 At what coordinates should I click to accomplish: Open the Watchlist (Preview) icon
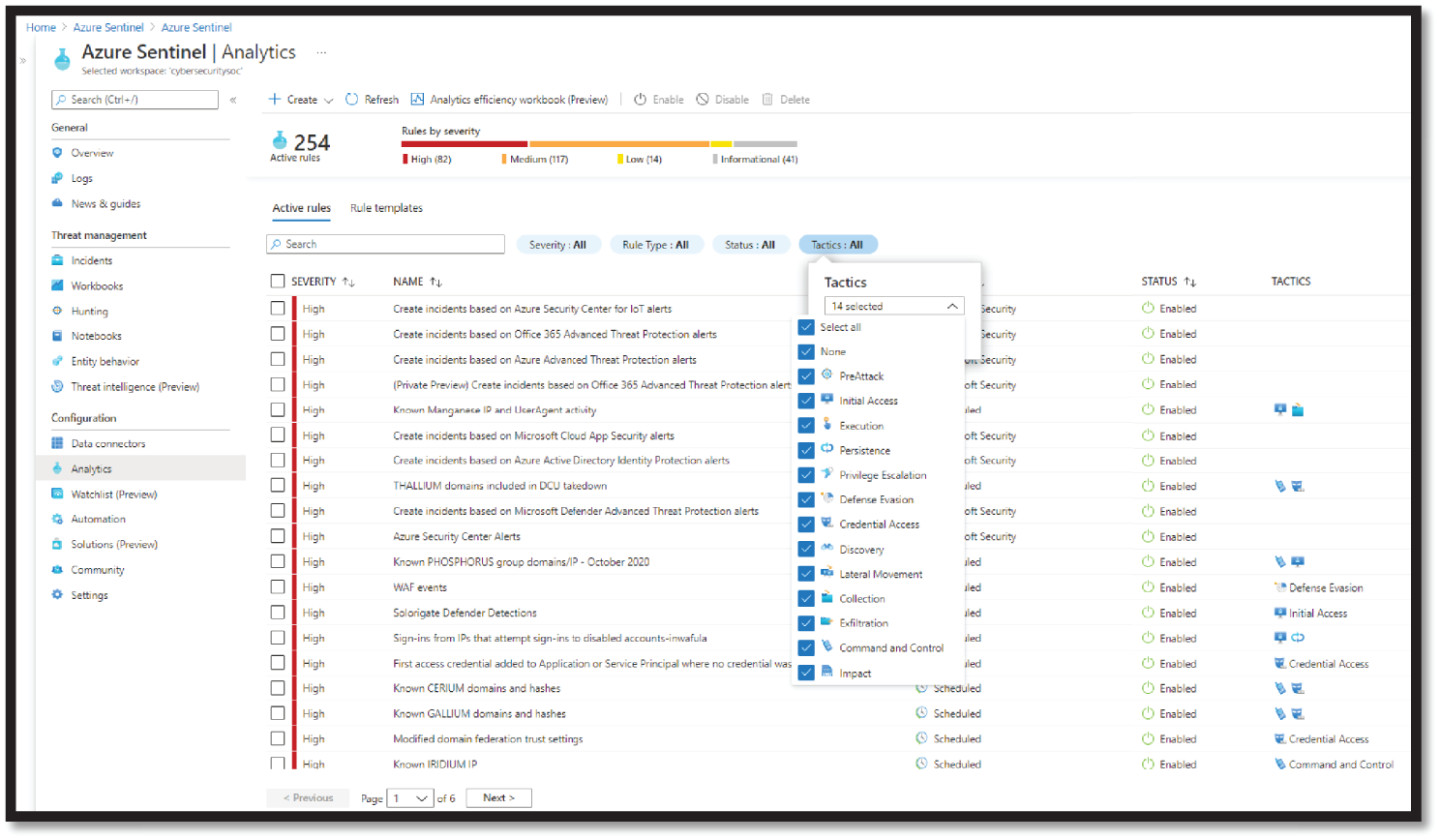(57, 494)
